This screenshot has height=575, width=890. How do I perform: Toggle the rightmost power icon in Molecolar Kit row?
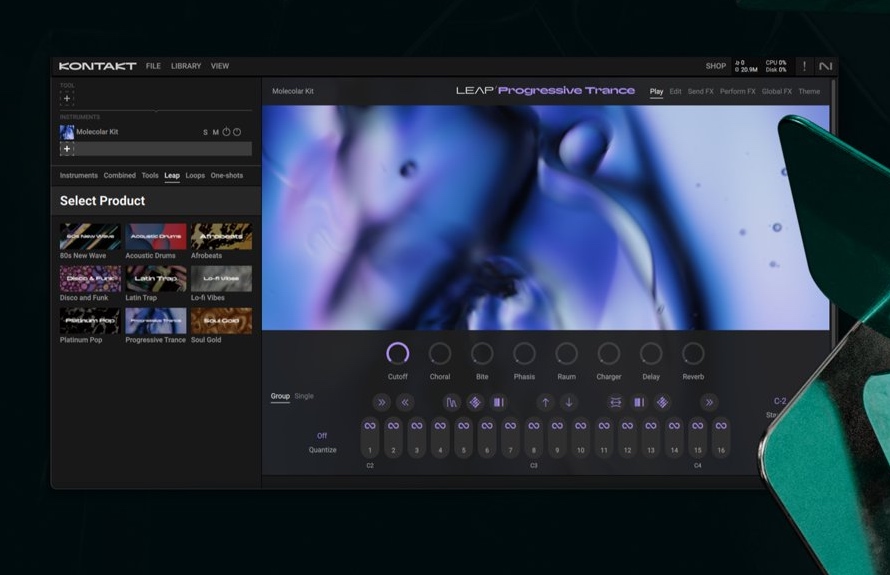[x=237, y=132]
